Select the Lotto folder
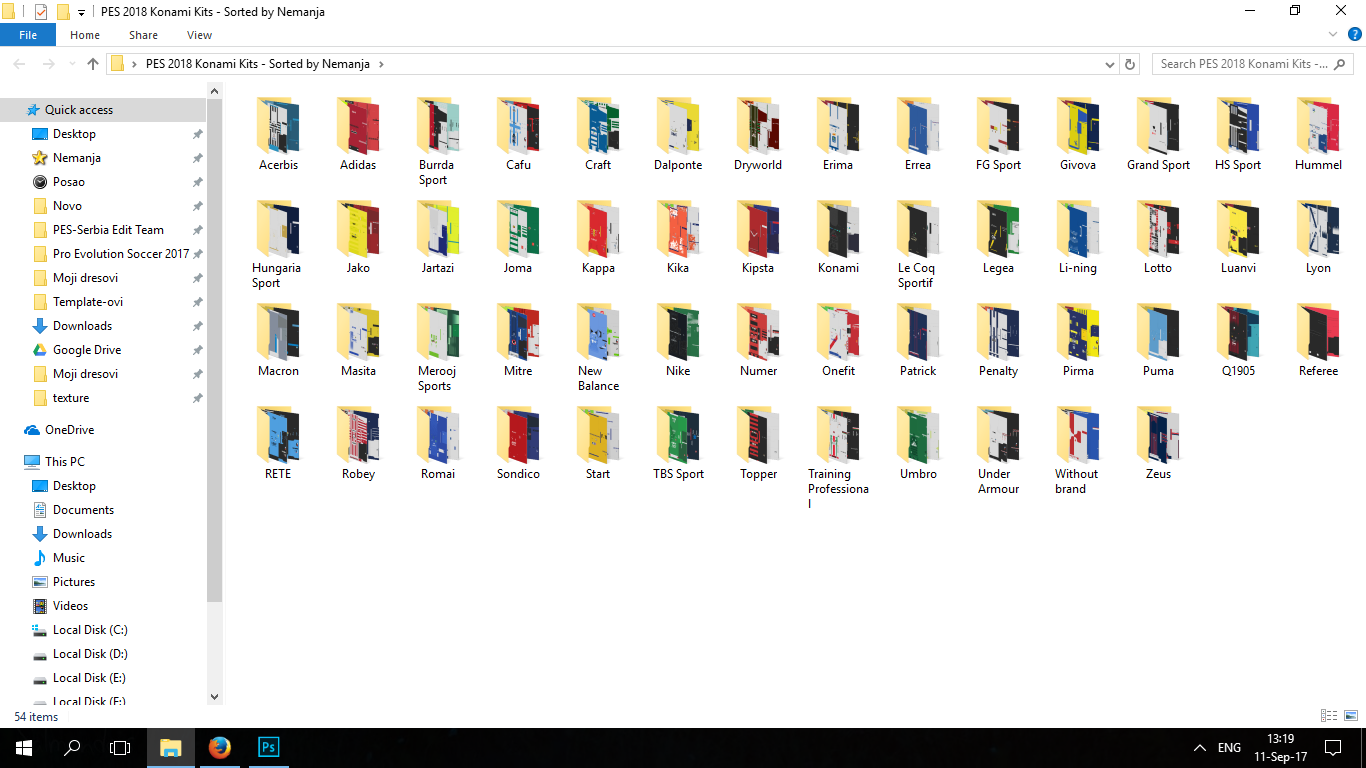This screenshot has height=768, width=1366. (x=1158, y=238)
